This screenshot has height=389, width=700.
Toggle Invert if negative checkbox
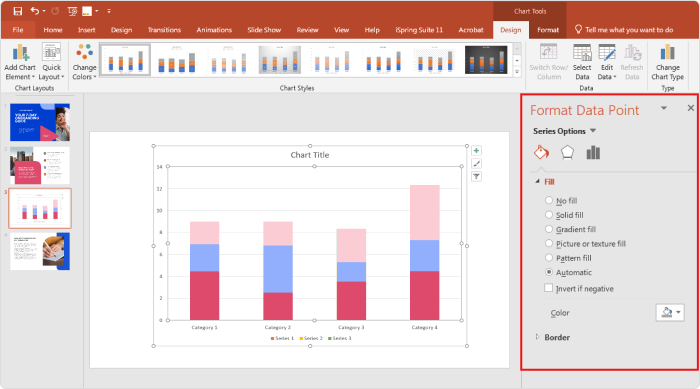[549, 288]
